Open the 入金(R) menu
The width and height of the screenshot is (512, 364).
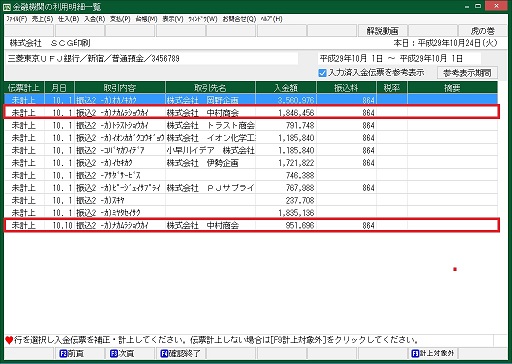(x=94, y=19)
